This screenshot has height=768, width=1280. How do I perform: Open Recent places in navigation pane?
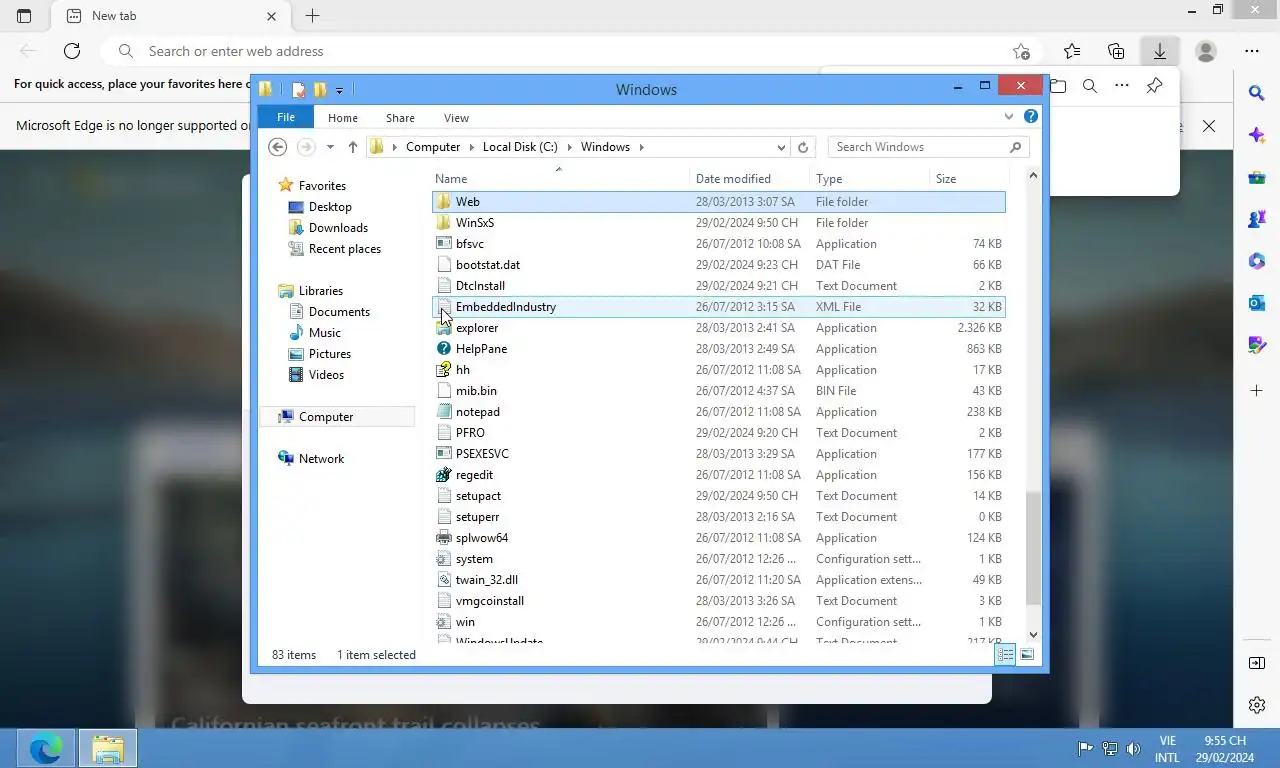pyautogui.click(x=344, y=249)
